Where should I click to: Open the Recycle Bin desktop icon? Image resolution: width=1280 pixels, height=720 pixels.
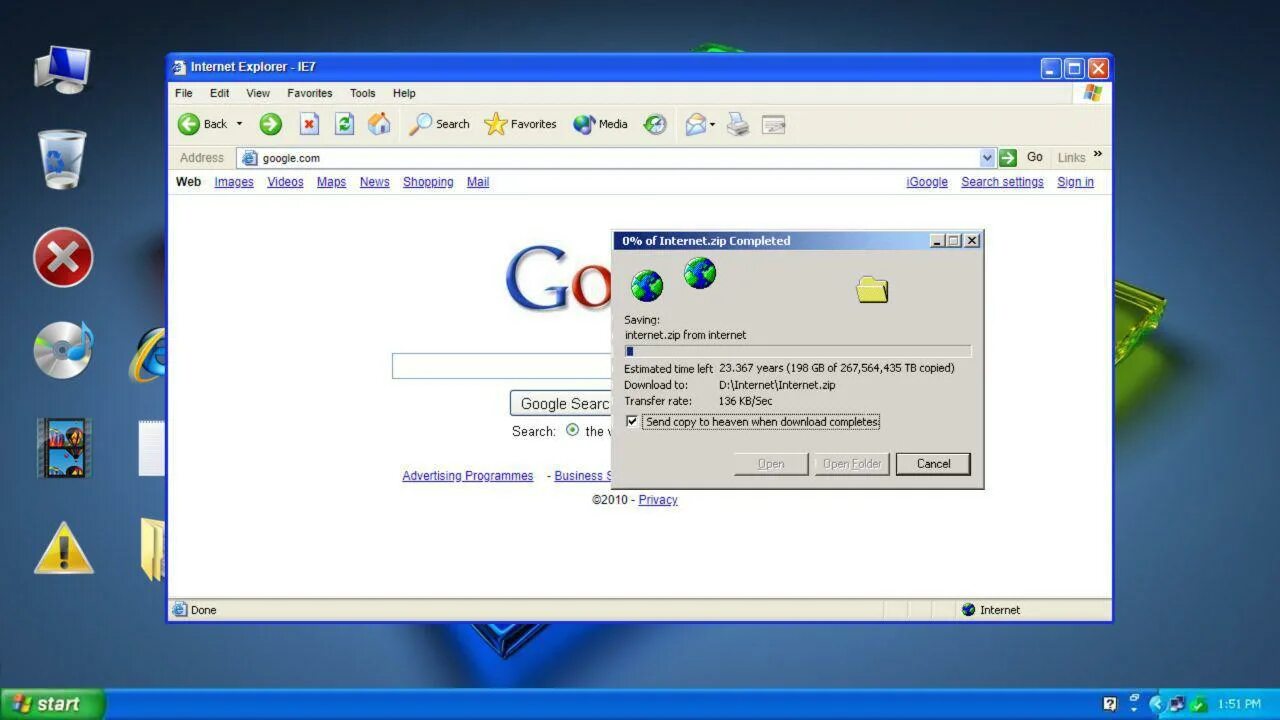62,159
